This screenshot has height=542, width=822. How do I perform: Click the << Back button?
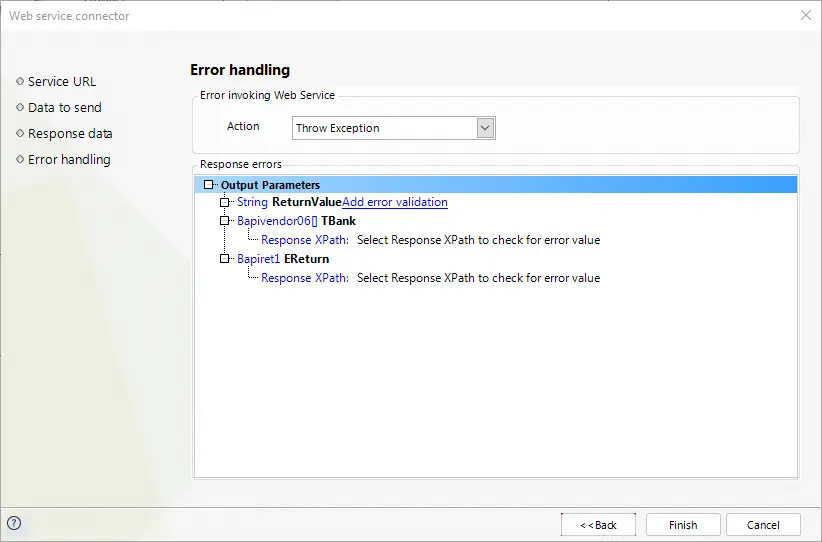tap(598, 525)
